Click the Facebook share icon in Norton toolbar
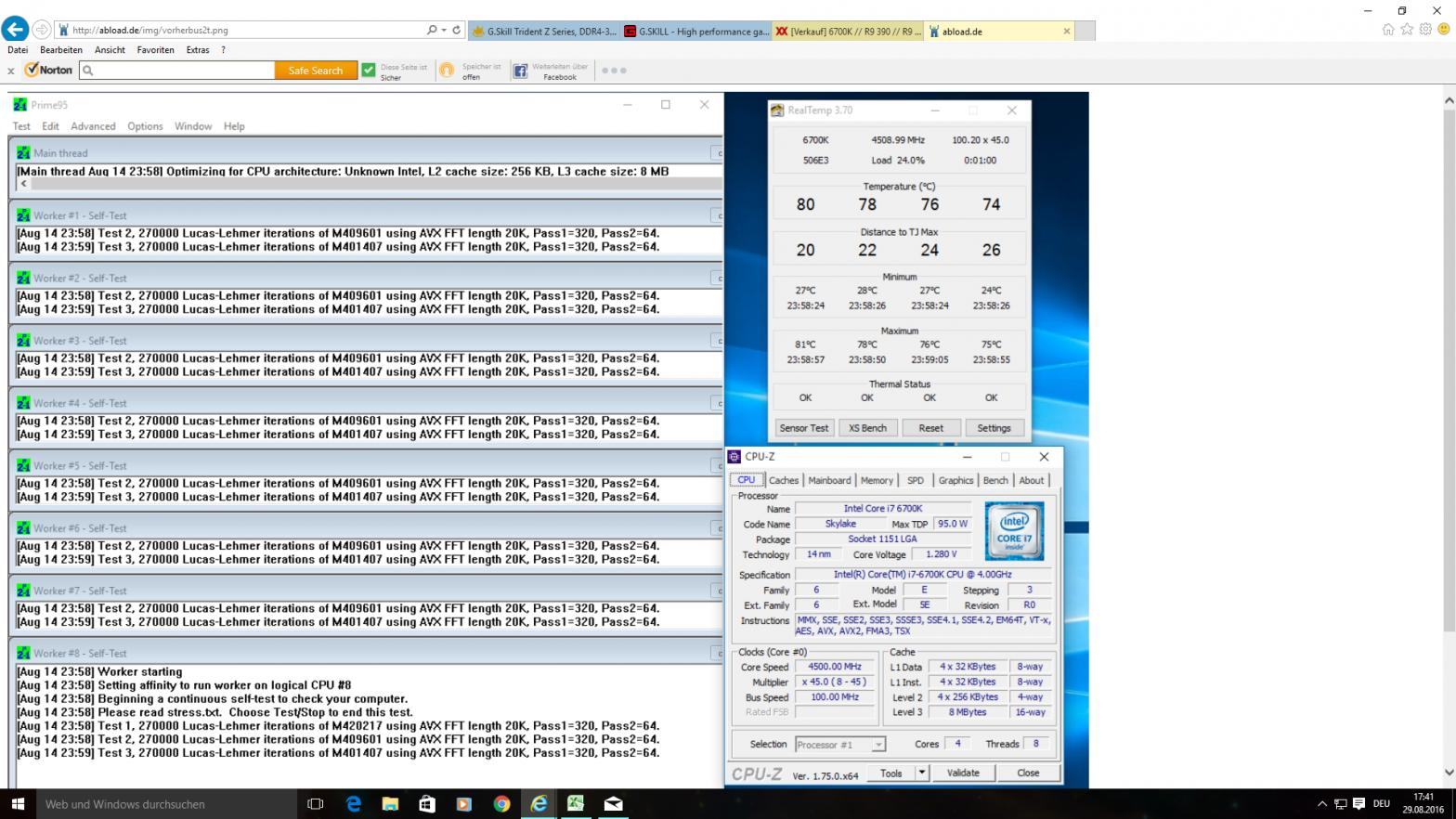 (520, 71)
